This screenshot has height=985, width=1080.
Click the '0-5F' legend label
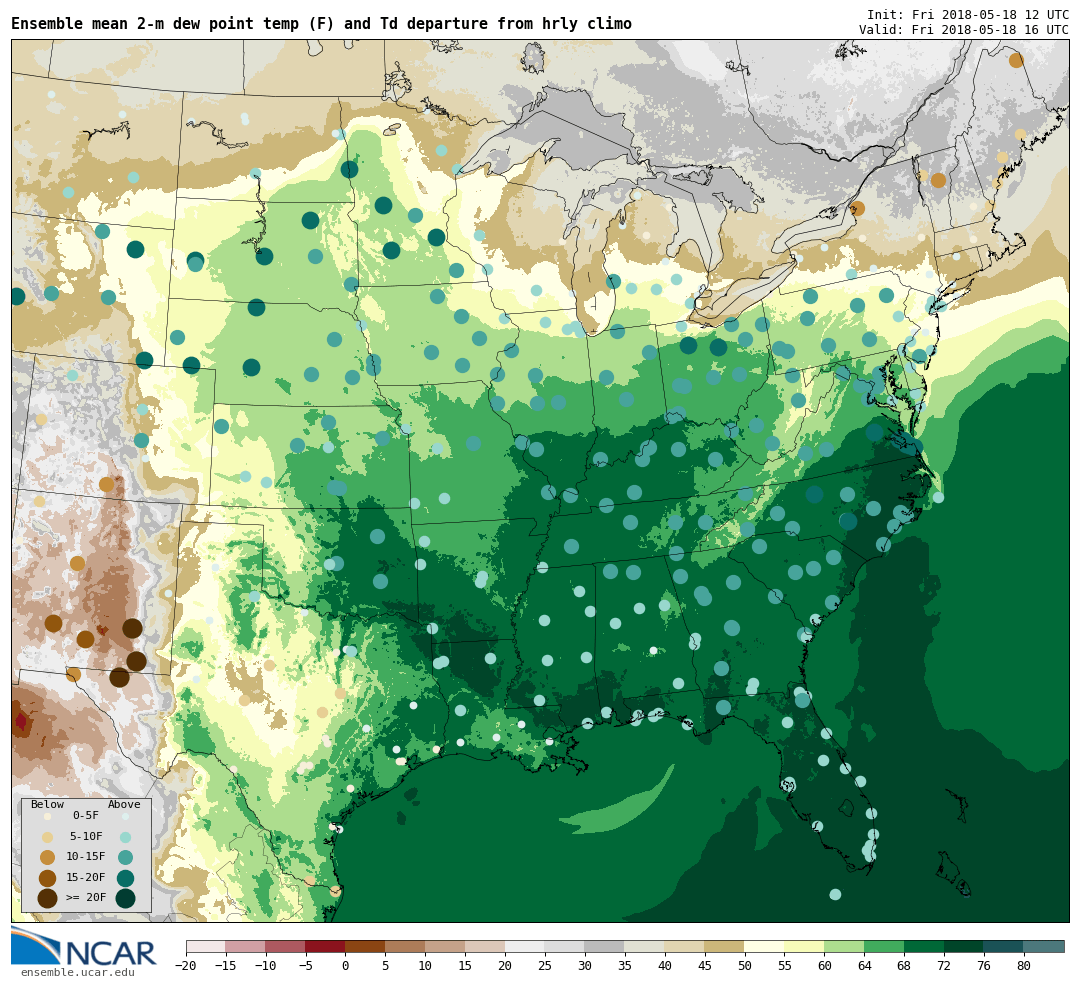[86, 816]
